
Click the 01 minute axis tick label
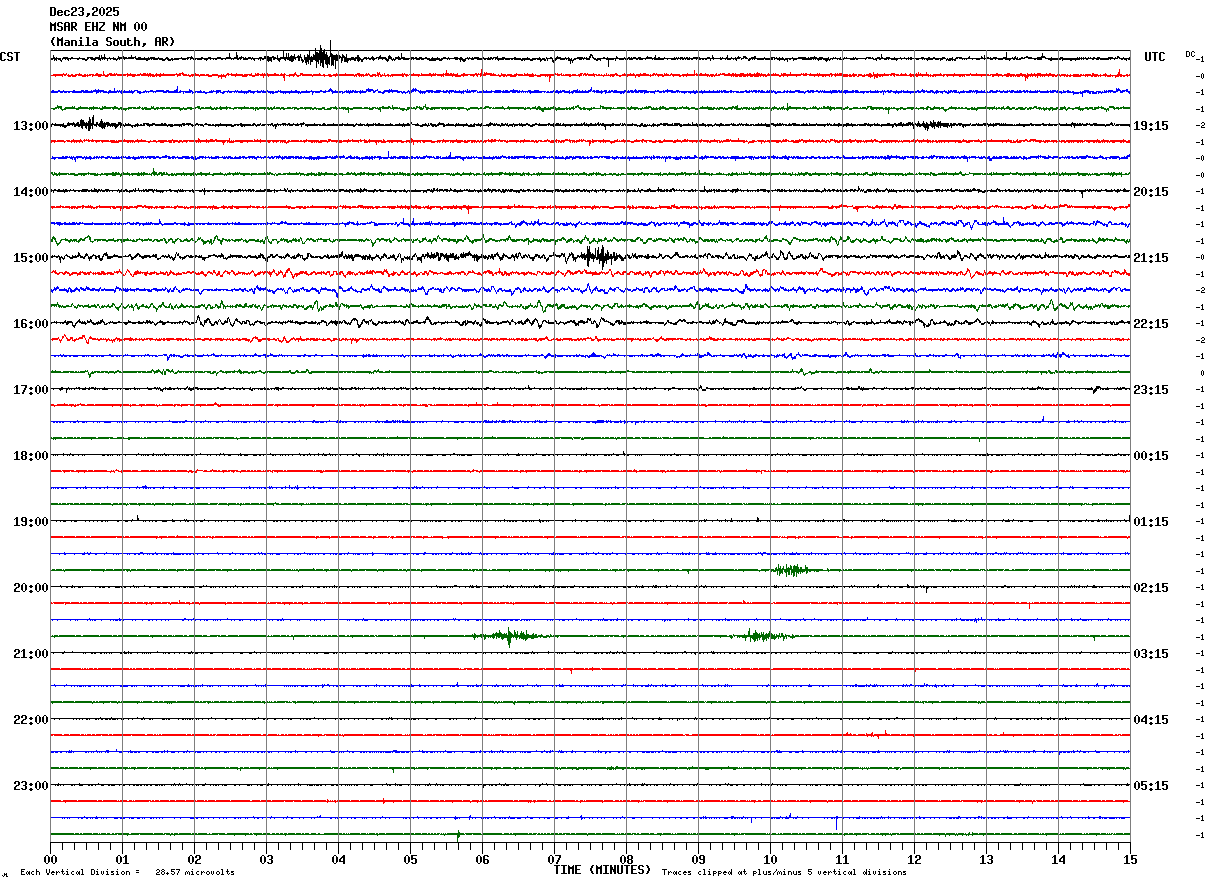coord(122,859)
